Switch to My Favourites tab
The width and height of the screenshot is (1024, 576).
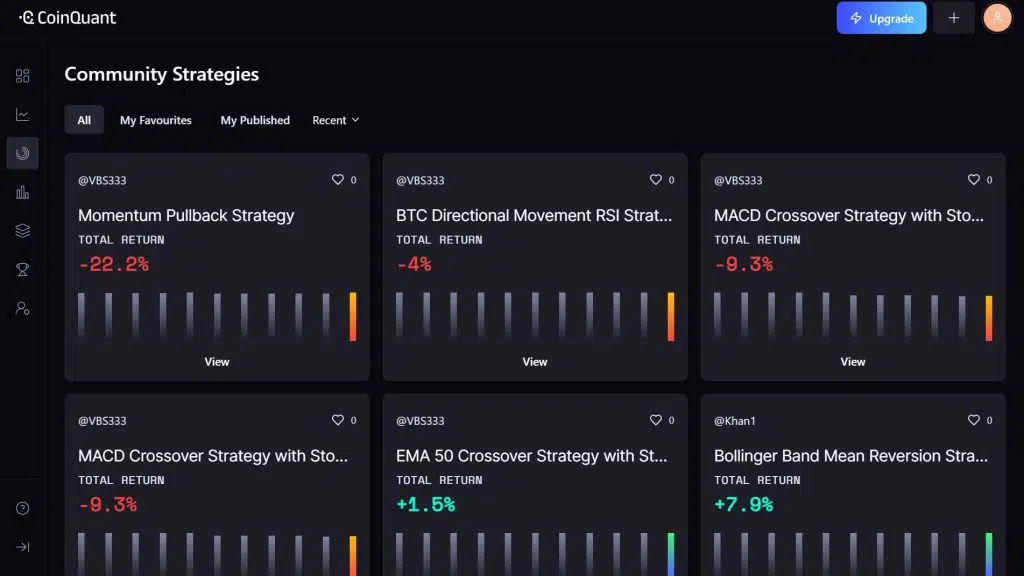coord(155,120)
